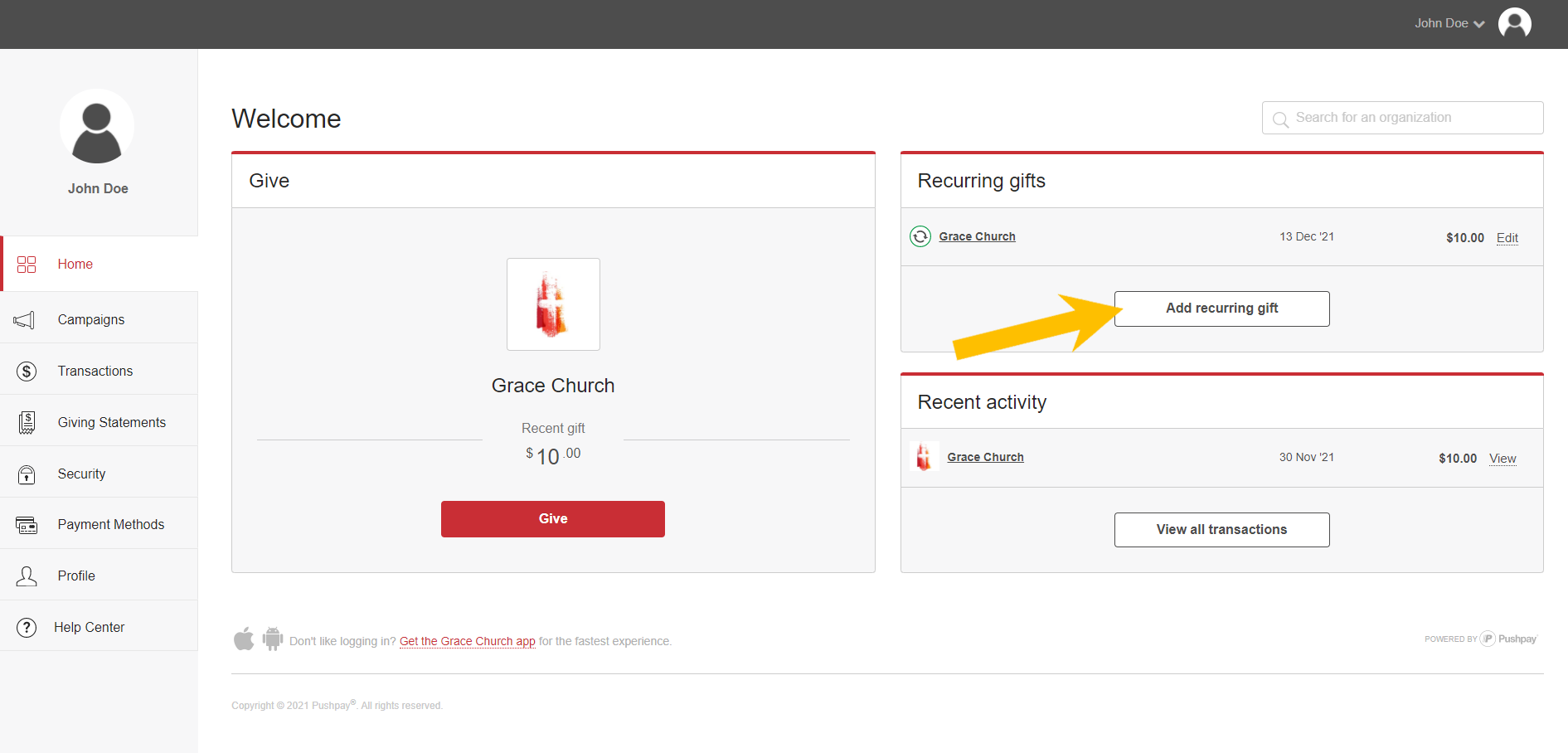This screenshot has height=753, width=1568.
Task: Click the Search for an organization field
Action: [1402, 118]
